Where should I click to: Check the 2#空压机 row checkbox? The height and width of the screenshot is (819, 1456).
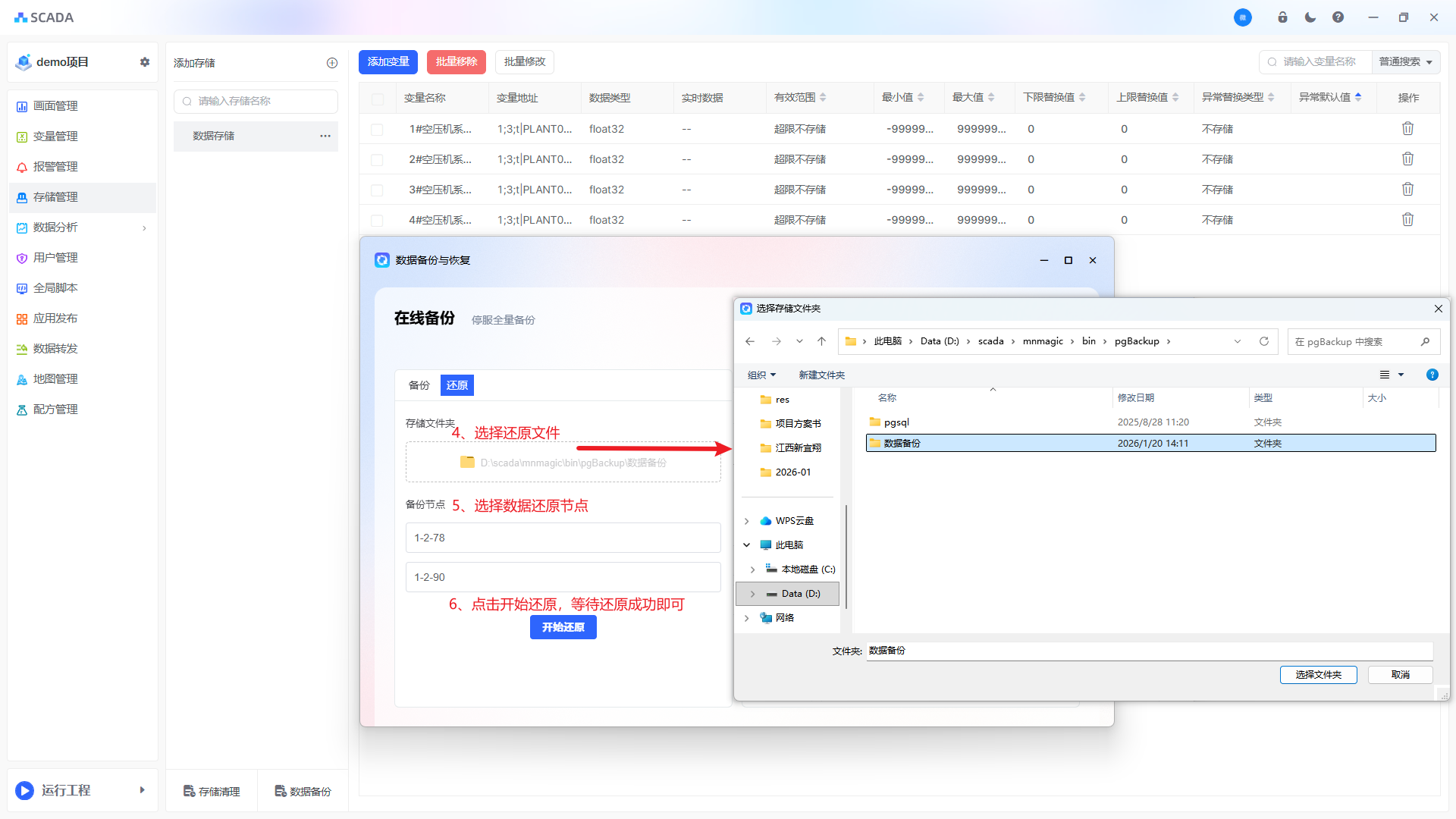pos(377,160)
